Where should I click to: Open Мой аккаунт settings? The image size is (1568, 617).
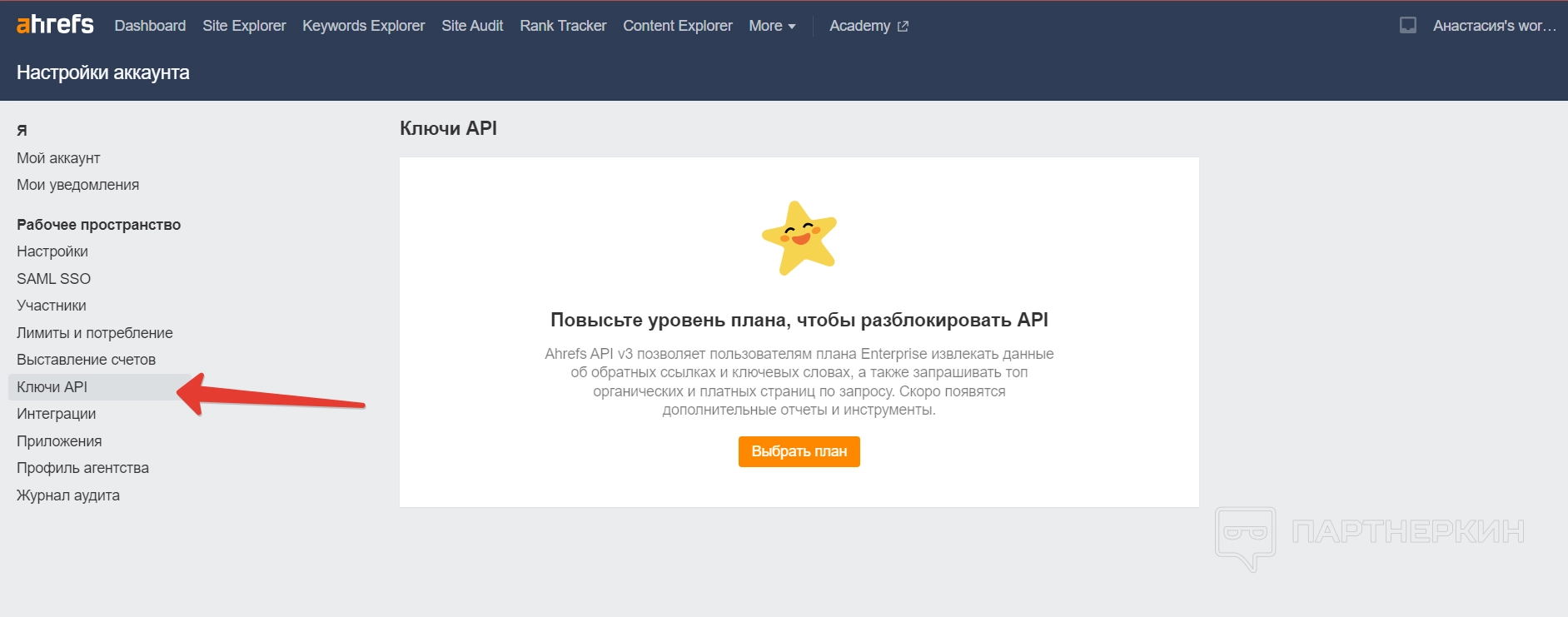58,158
